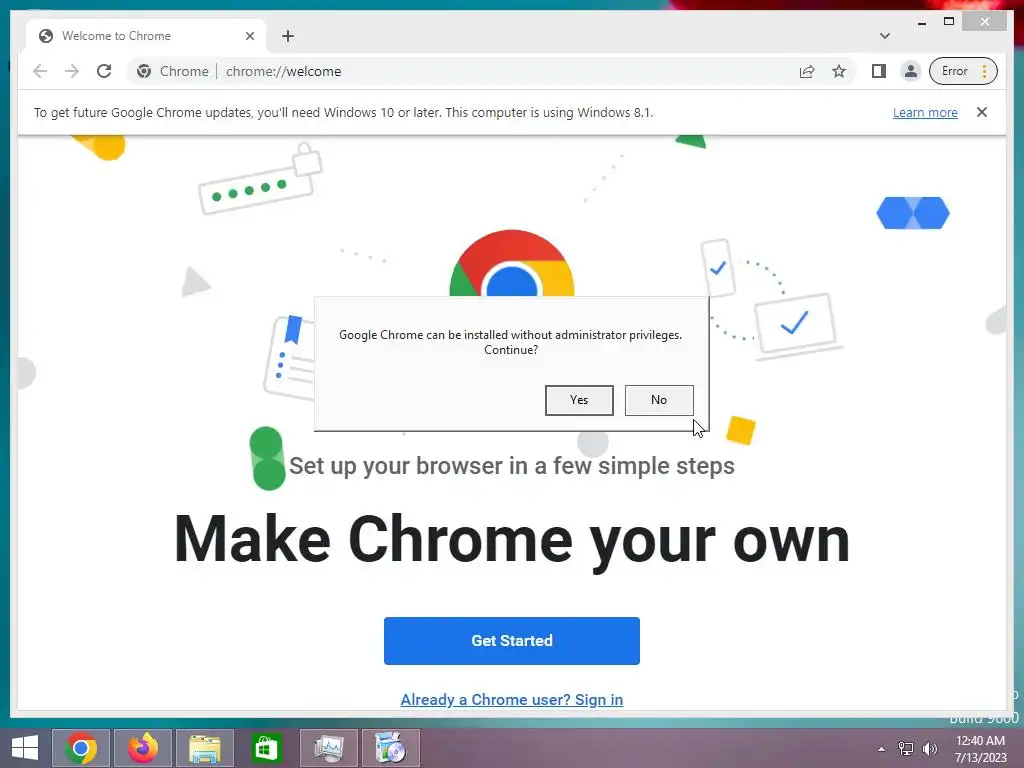Click the Forward navigation arrow
1024x768 pixels.
tap(72, 71)
